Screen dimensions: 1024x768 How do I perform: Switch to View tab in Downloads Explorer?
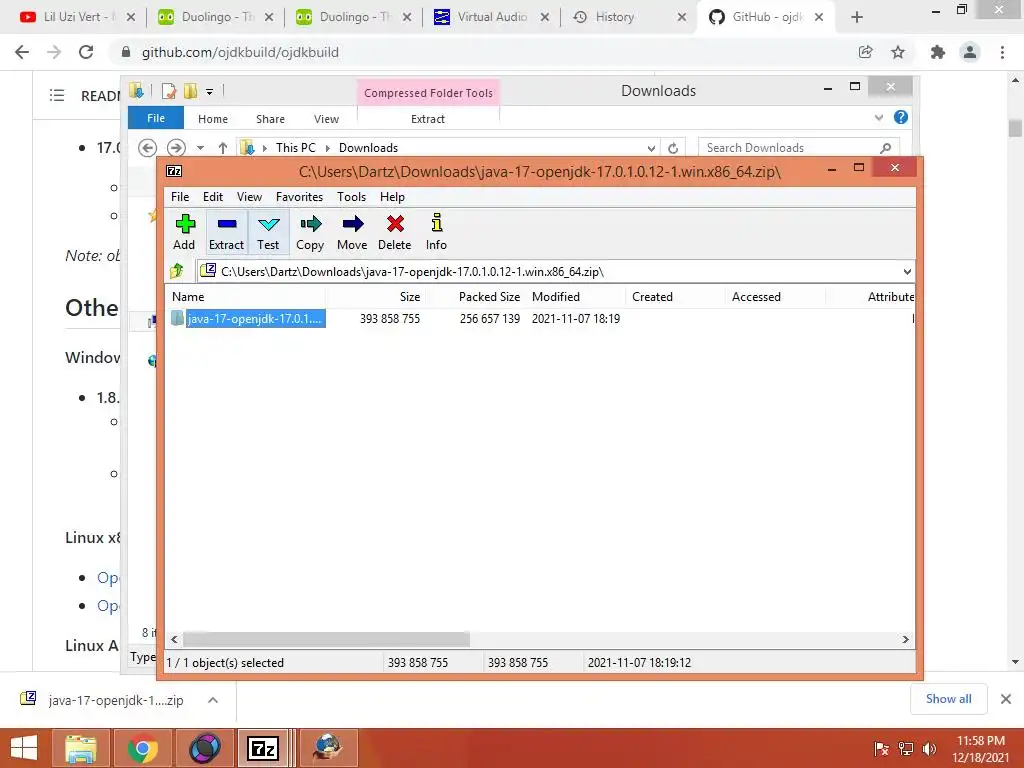click(x=326, y=119)
